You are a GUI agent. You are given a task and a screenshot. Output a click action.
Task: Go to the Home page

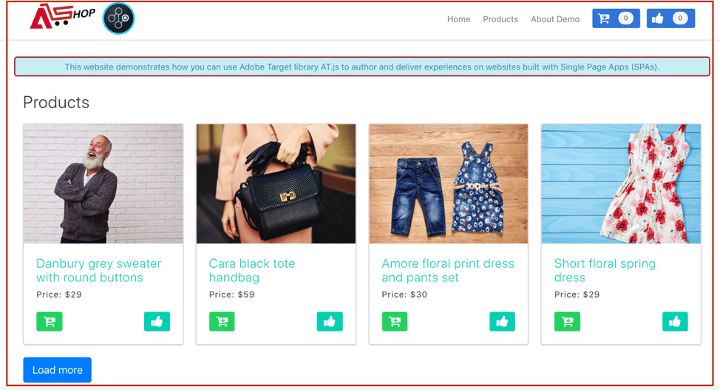(x=459, y=19)
